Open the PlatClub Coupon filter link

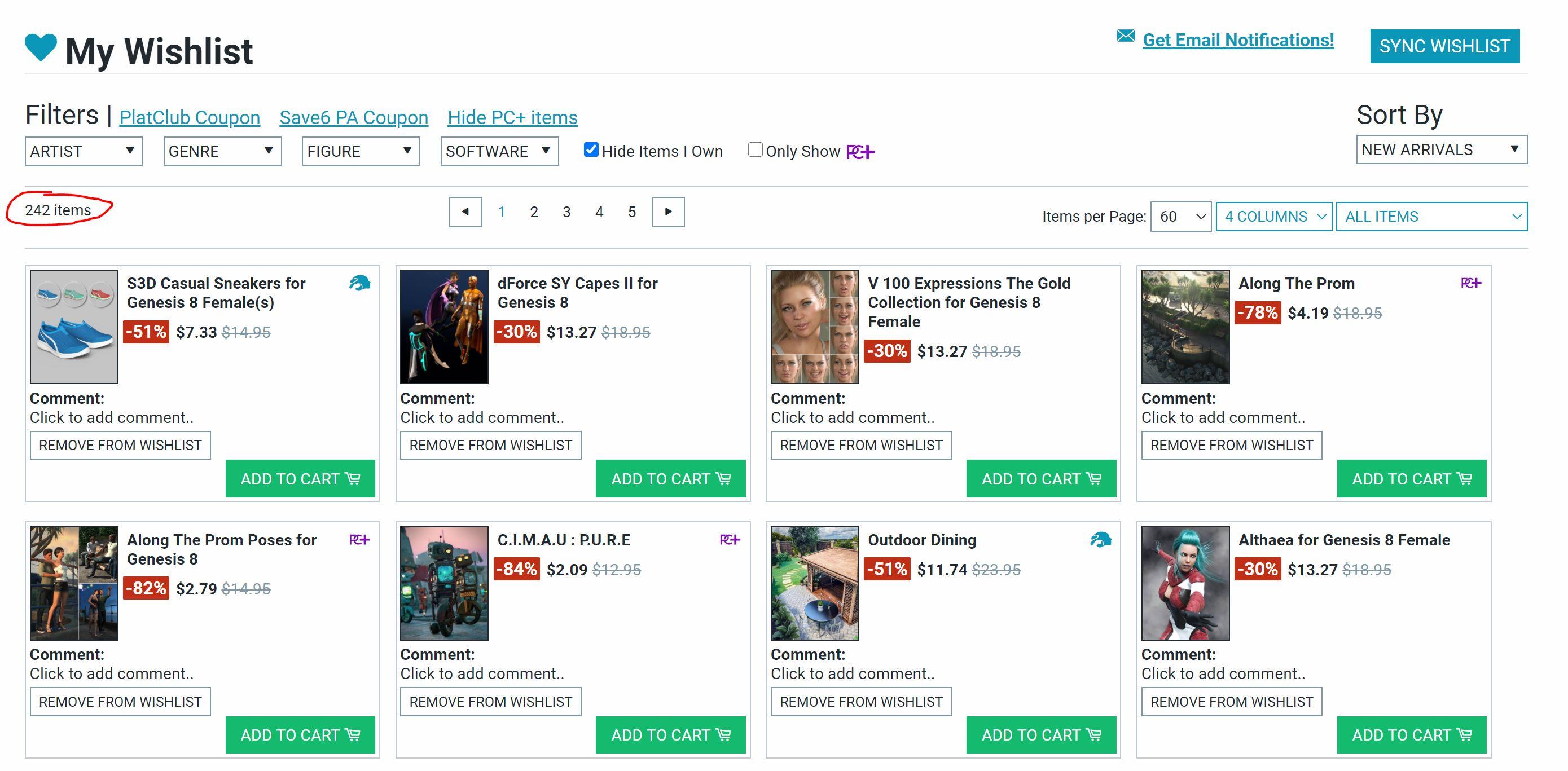click(190, 117)
